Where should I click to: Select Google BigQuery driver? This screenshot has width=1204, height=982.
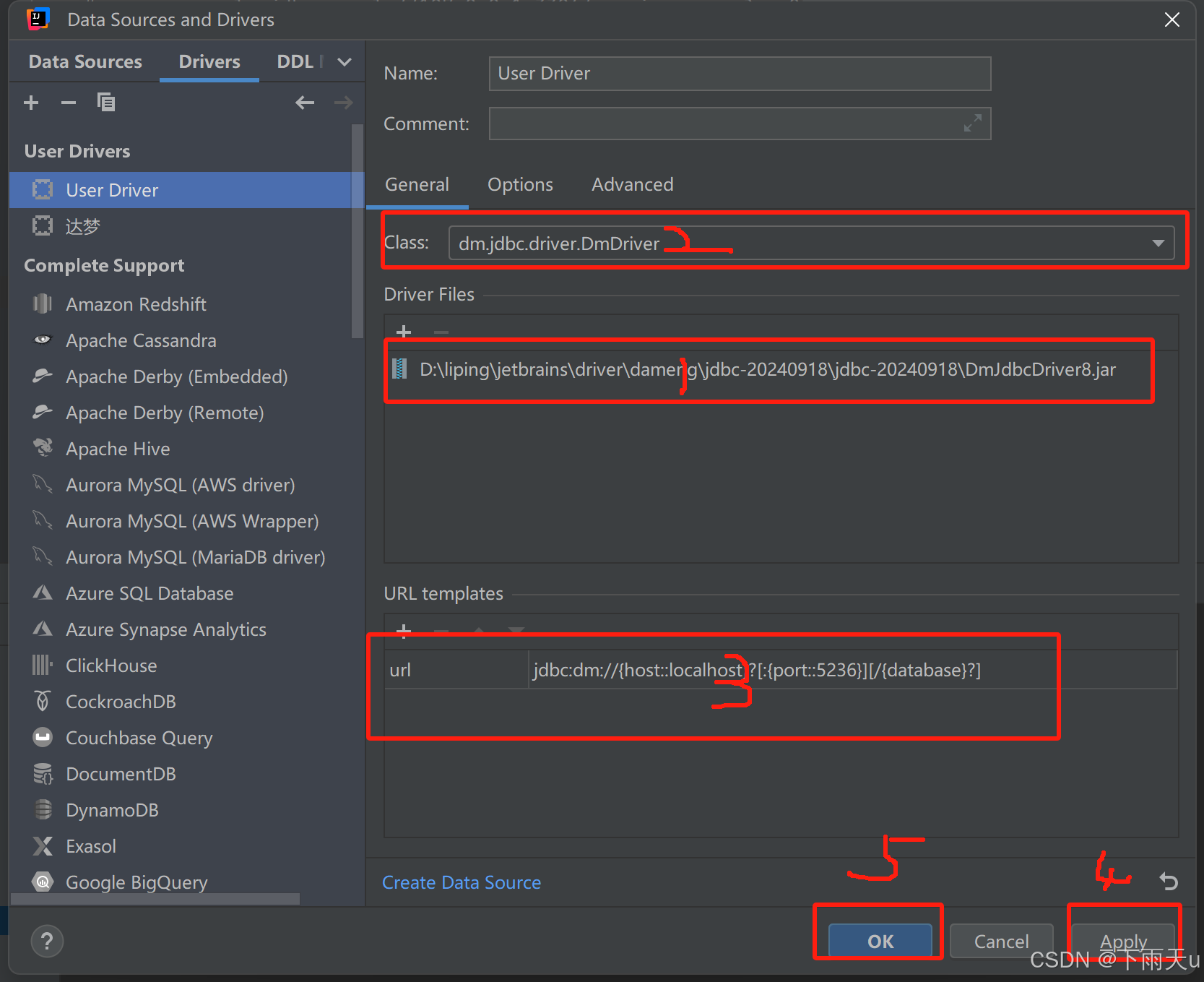click(181, 882)
